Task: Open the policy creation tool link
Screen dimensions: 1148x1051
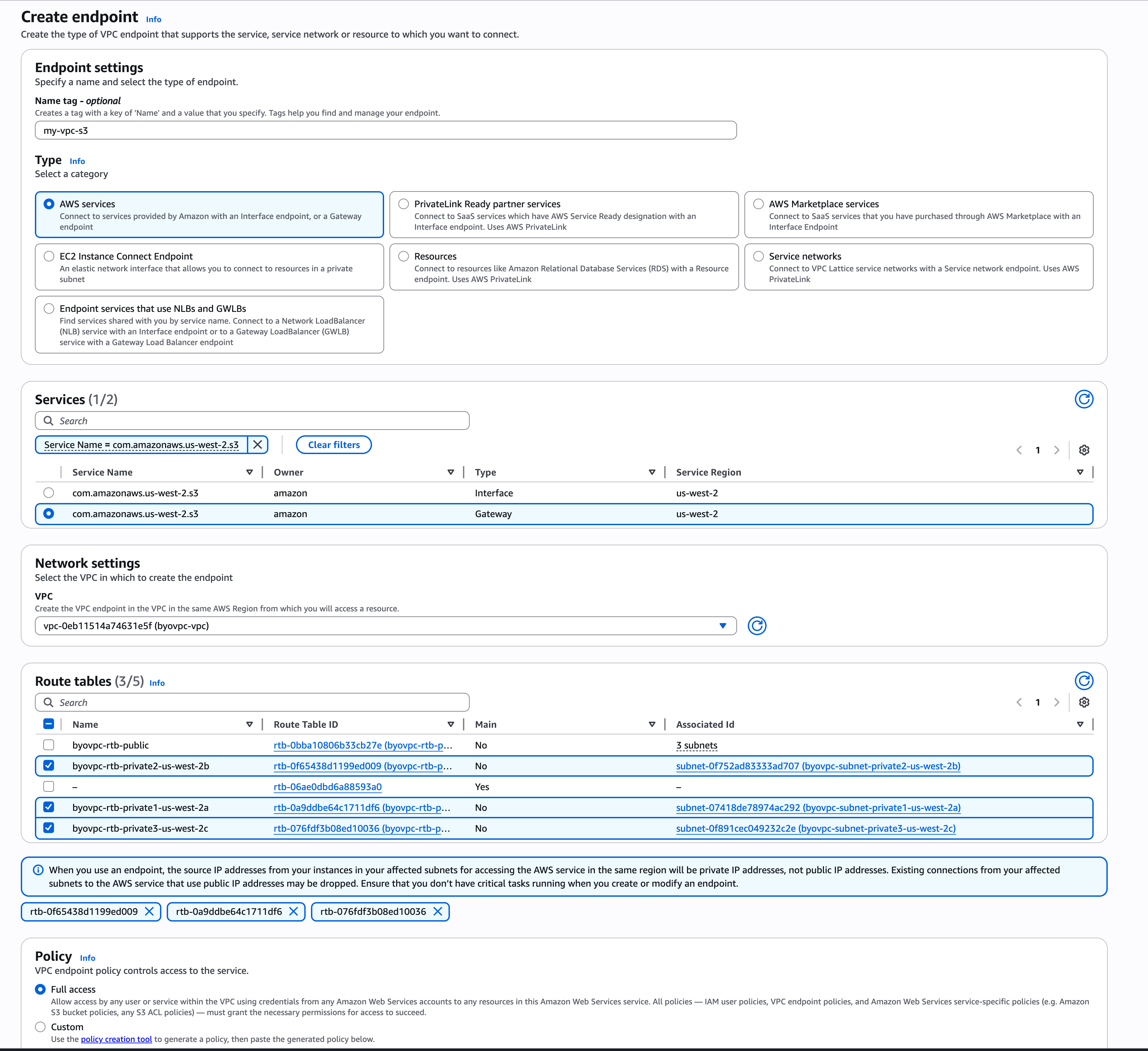Action: (x=116, y=1039)
